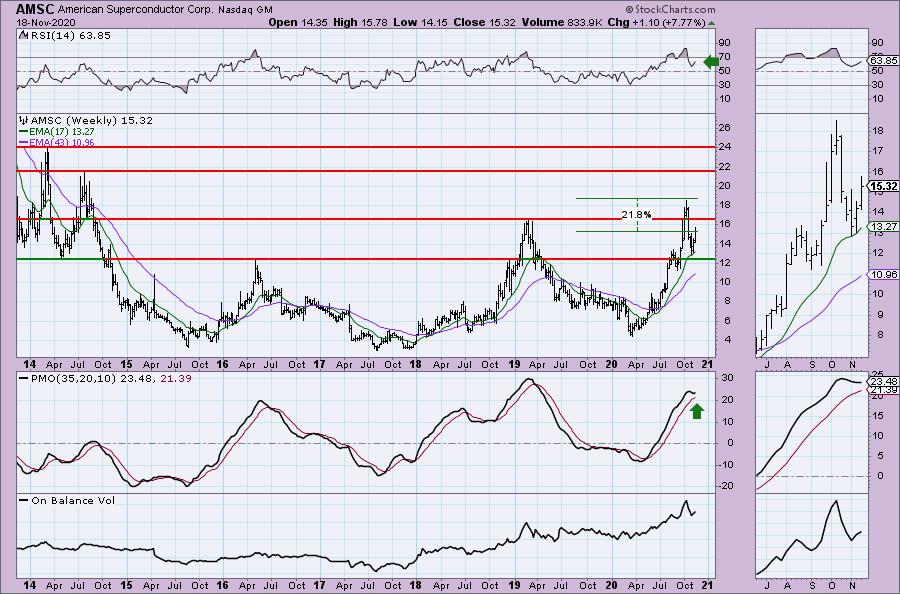The image size is (900, 594).
Task: Click the 15.32 price tag on right panel
Action: click(883, 186)
